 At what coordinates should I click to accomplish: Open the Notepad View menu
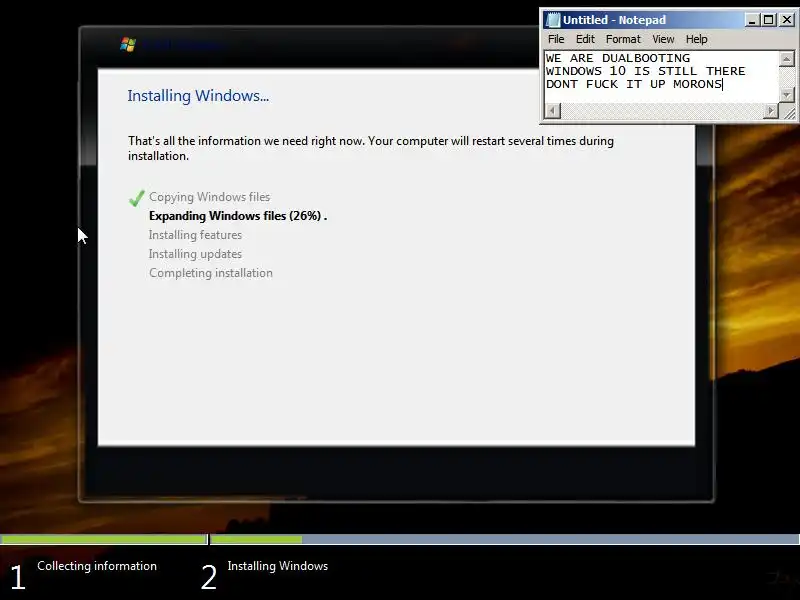pyautogui.click(x=663, y=39)
